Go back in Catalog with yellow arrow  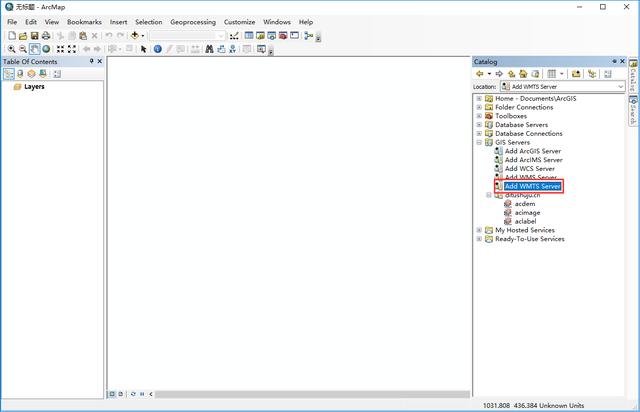point(480,74)
